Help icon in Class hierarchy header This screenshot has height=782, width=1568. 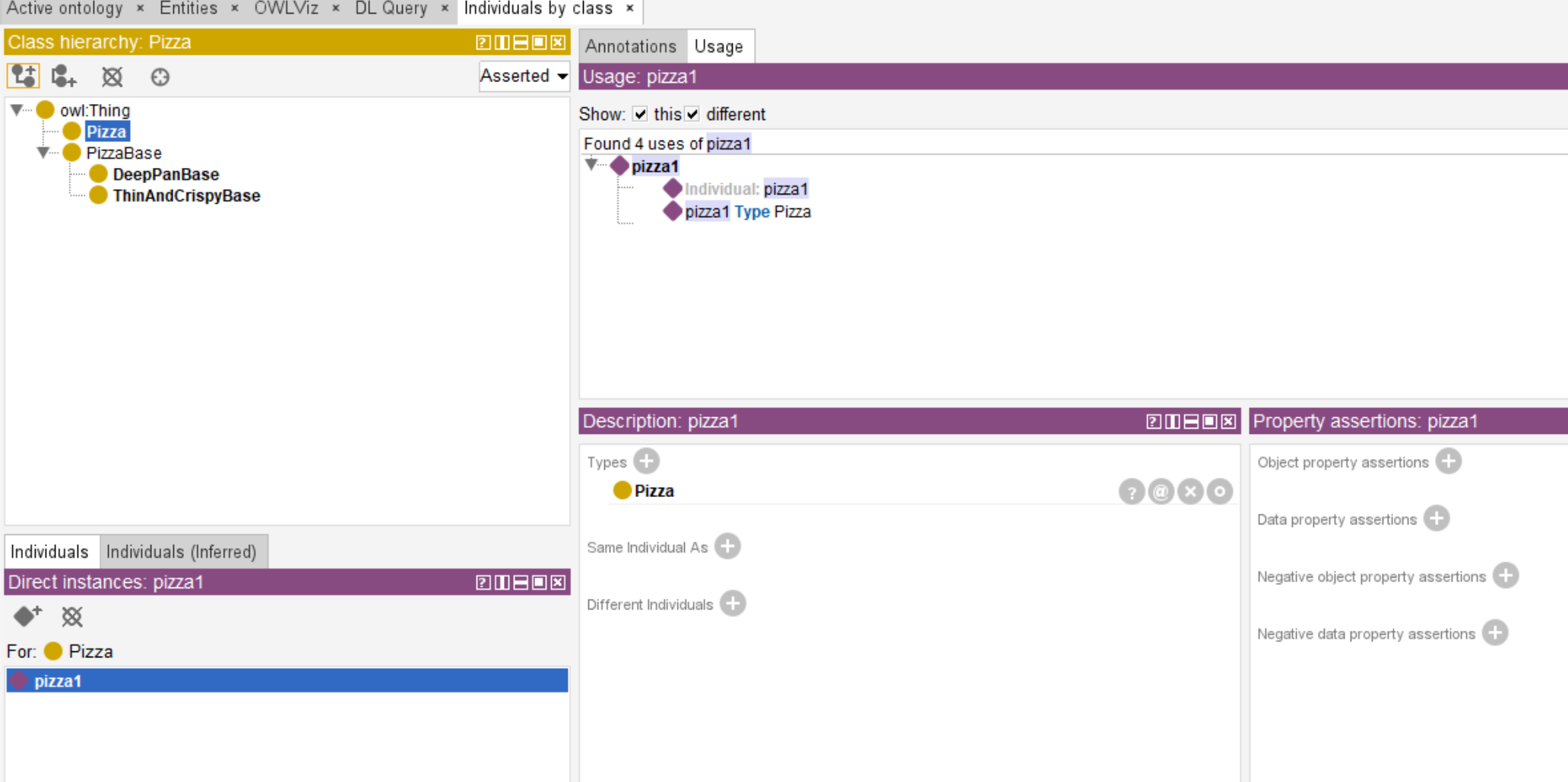483,43
